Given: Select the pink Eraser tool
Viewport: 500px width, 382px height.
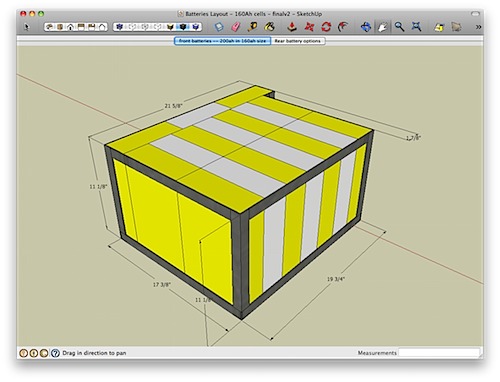Looking at the screenshot, I should pos(236,27).
